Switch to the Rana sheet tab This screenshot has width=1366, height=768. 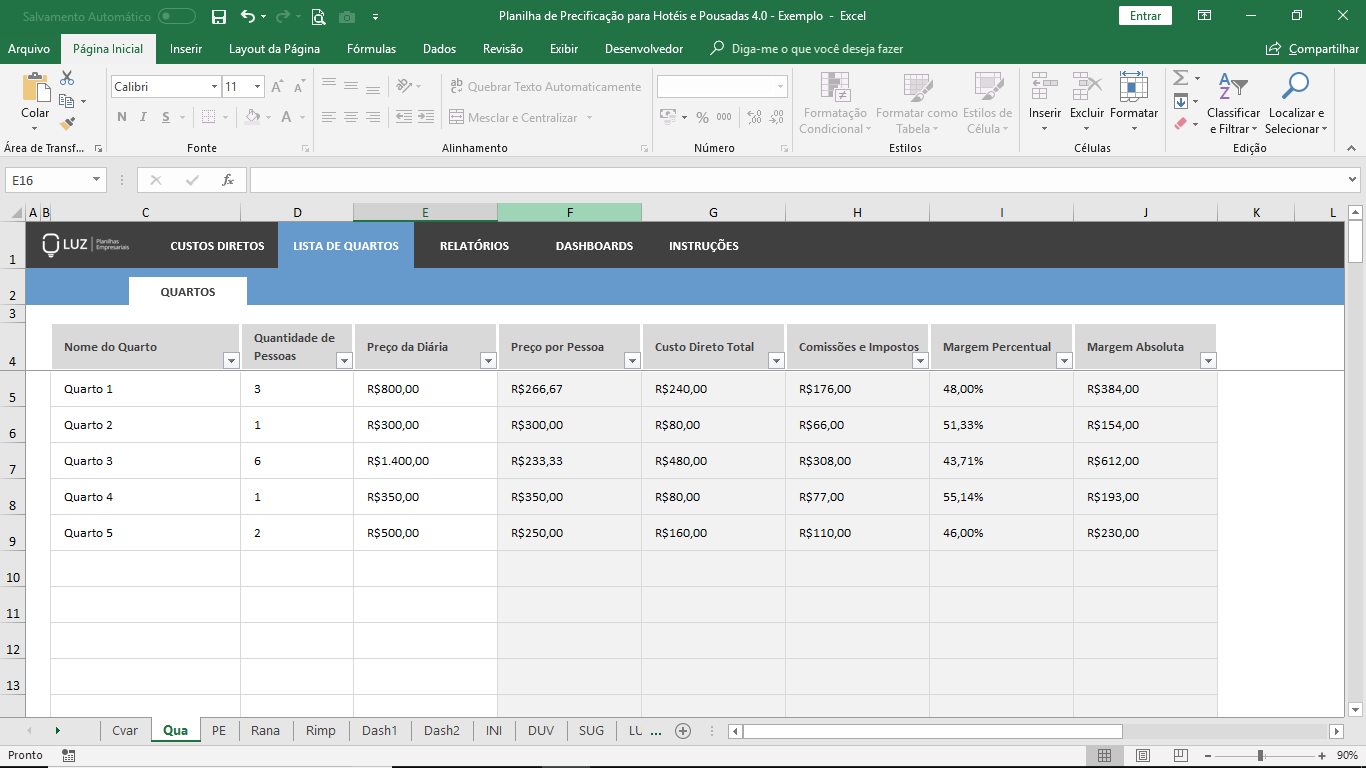click(265, 731)
